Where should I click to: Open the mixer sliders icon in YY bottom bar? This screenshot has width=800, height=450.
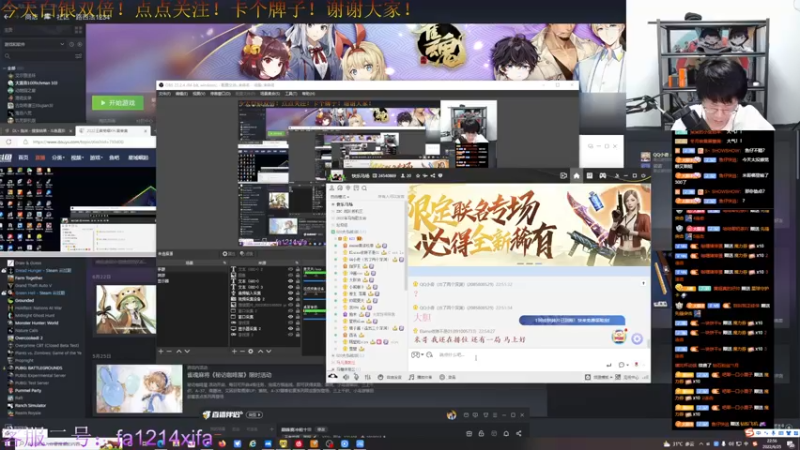click(x=367, y=377)
